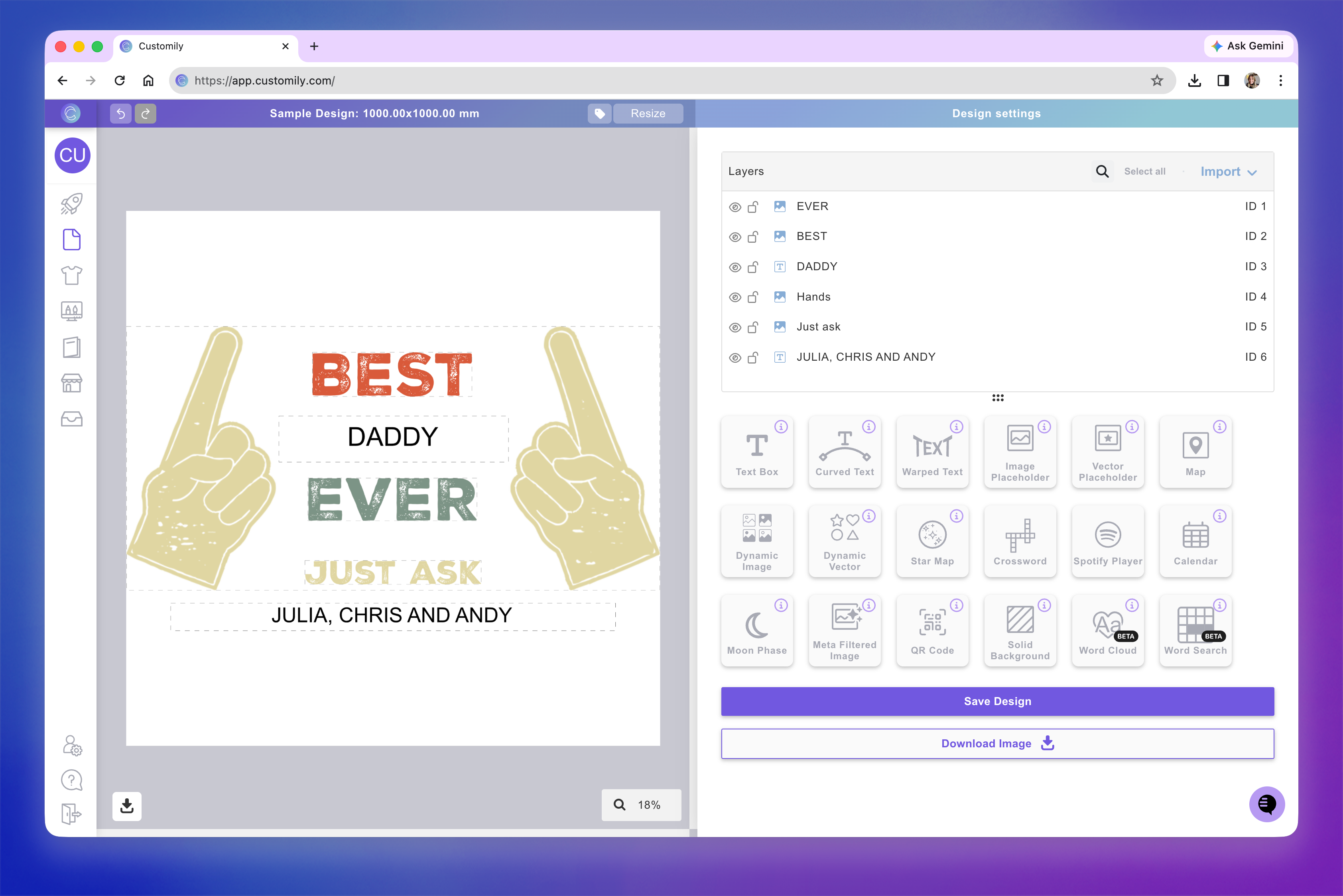Screen dimensions: 1343x896
Task: Open the book icon in sidebar
Action: click(71, 347)
